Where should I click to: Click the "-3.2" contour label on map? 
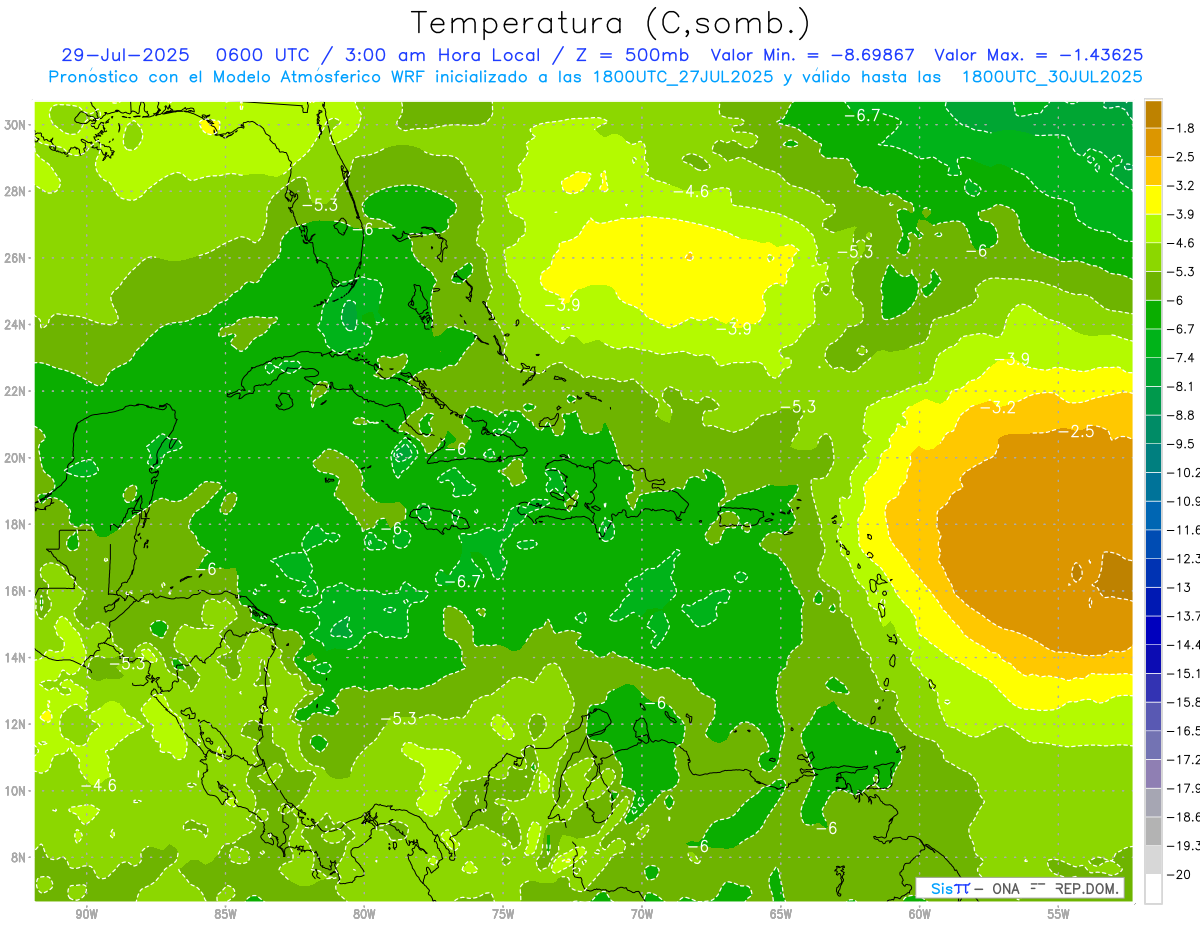pyautogui.click(x=998, y=408)
